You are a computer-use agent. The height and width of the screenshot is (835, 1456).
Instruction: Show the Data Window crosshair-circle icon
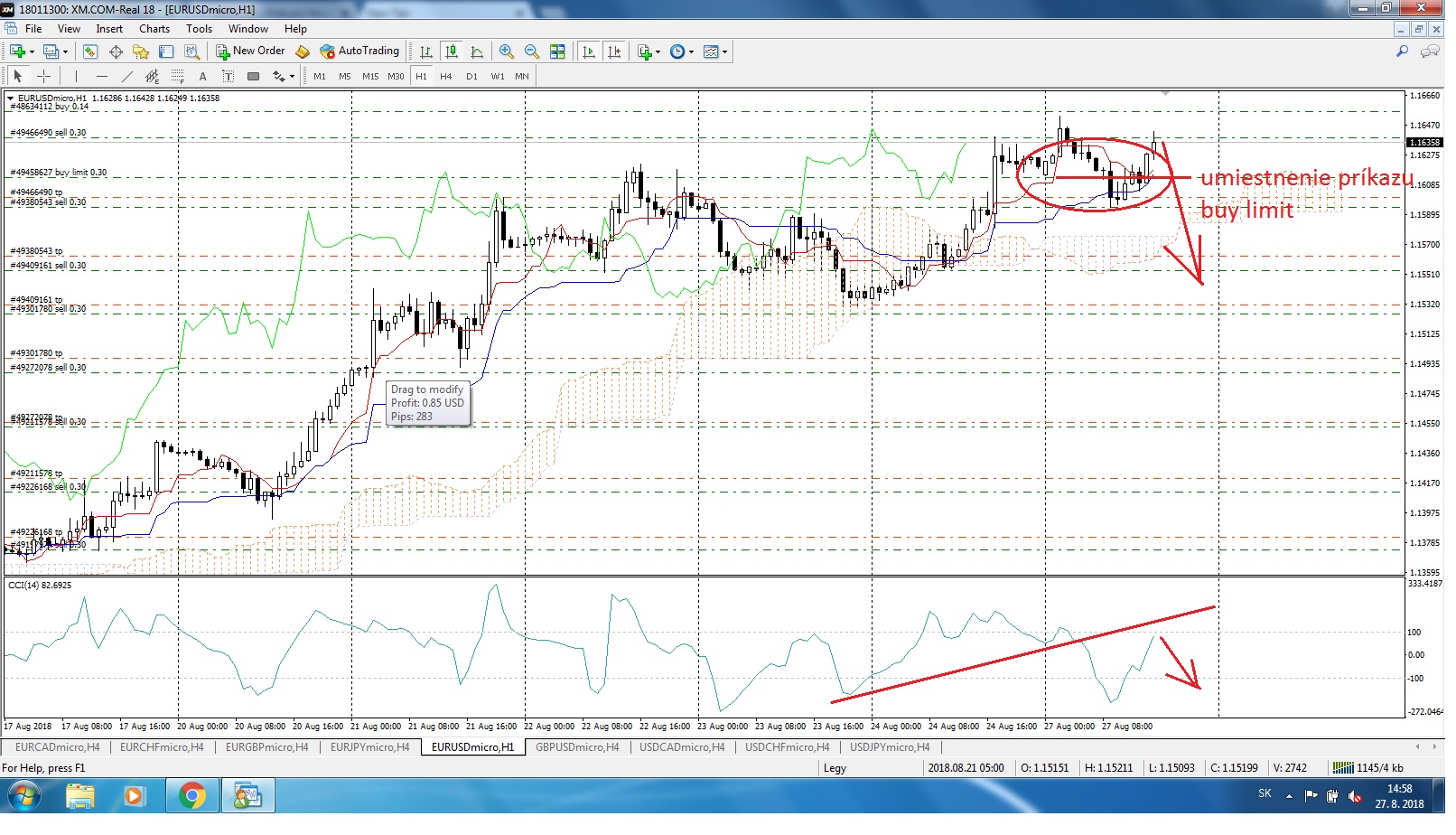[116, 52]
